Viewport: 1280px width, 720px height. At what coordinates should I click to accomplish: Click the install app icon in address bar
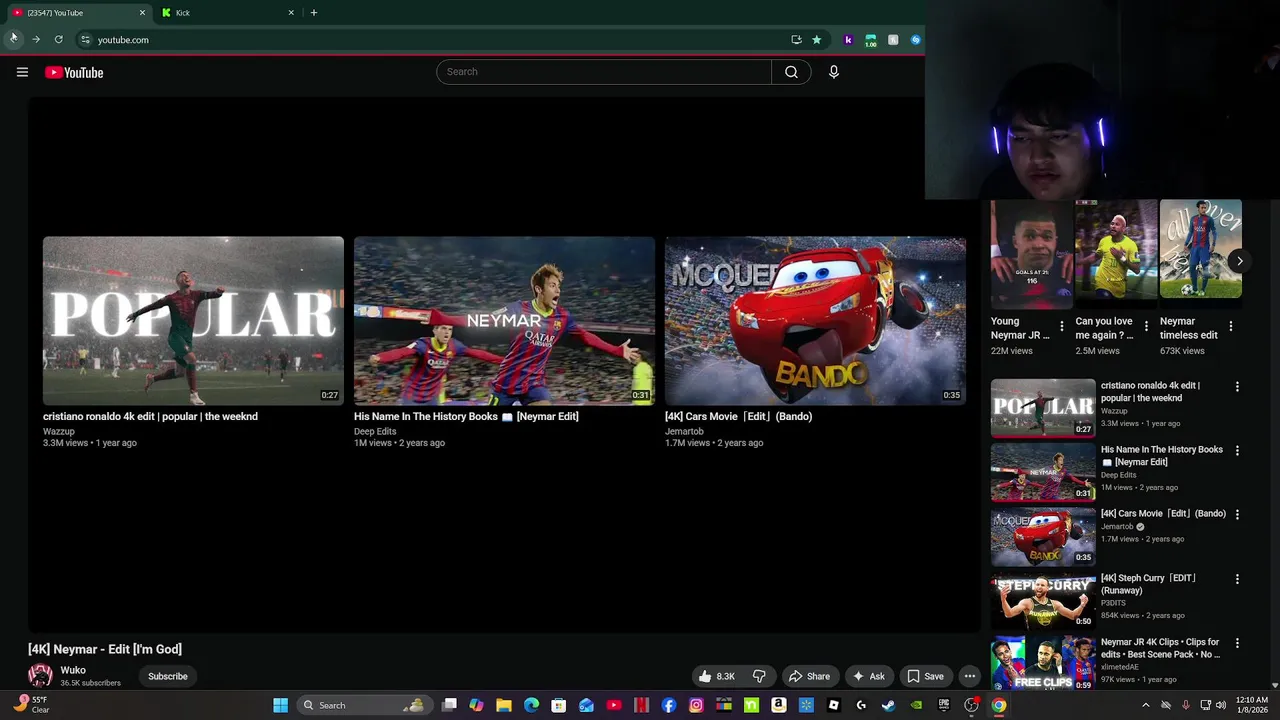[x=796, y=40]
